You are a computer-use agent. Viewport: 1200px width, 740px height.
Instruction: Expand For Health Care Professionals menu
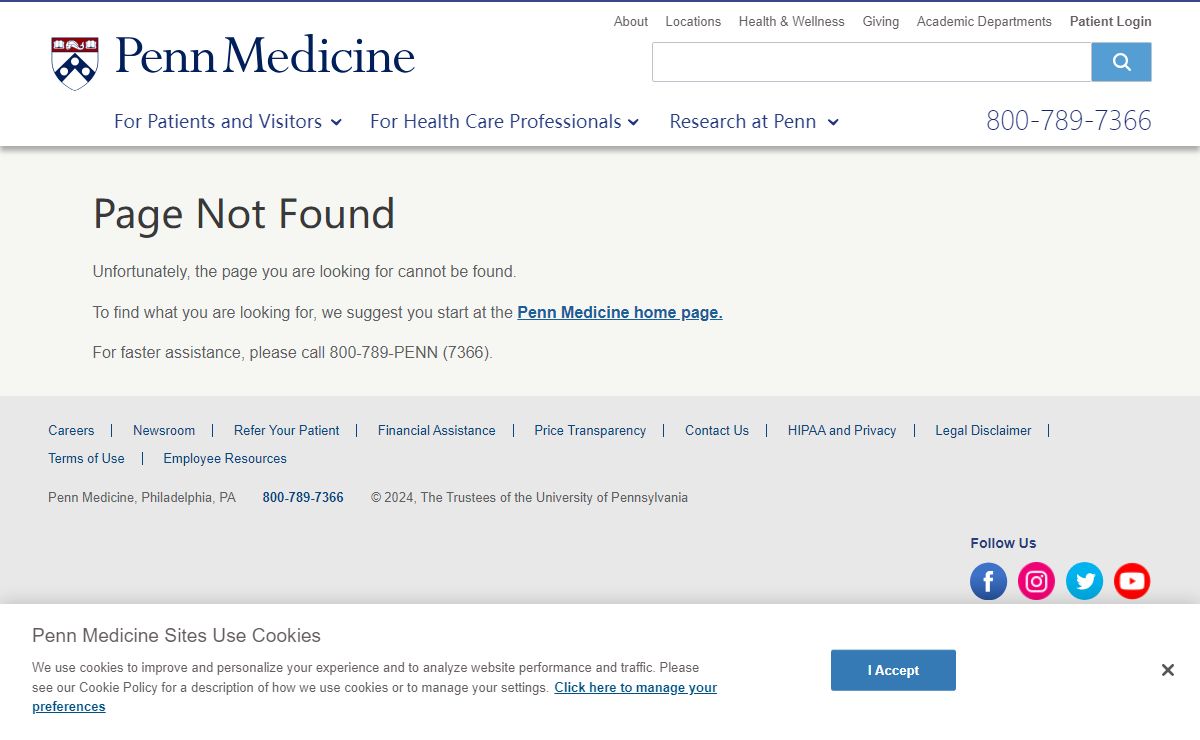click(504, 121)
